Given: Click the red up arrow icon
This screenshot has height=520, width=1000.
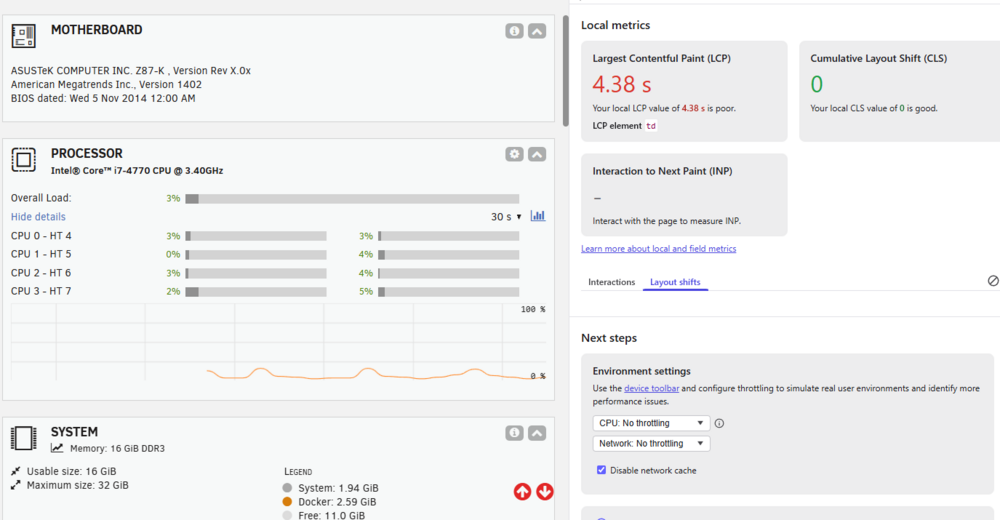Looking at the screenshot, I should pyautogui.click(x=522, y=491).
